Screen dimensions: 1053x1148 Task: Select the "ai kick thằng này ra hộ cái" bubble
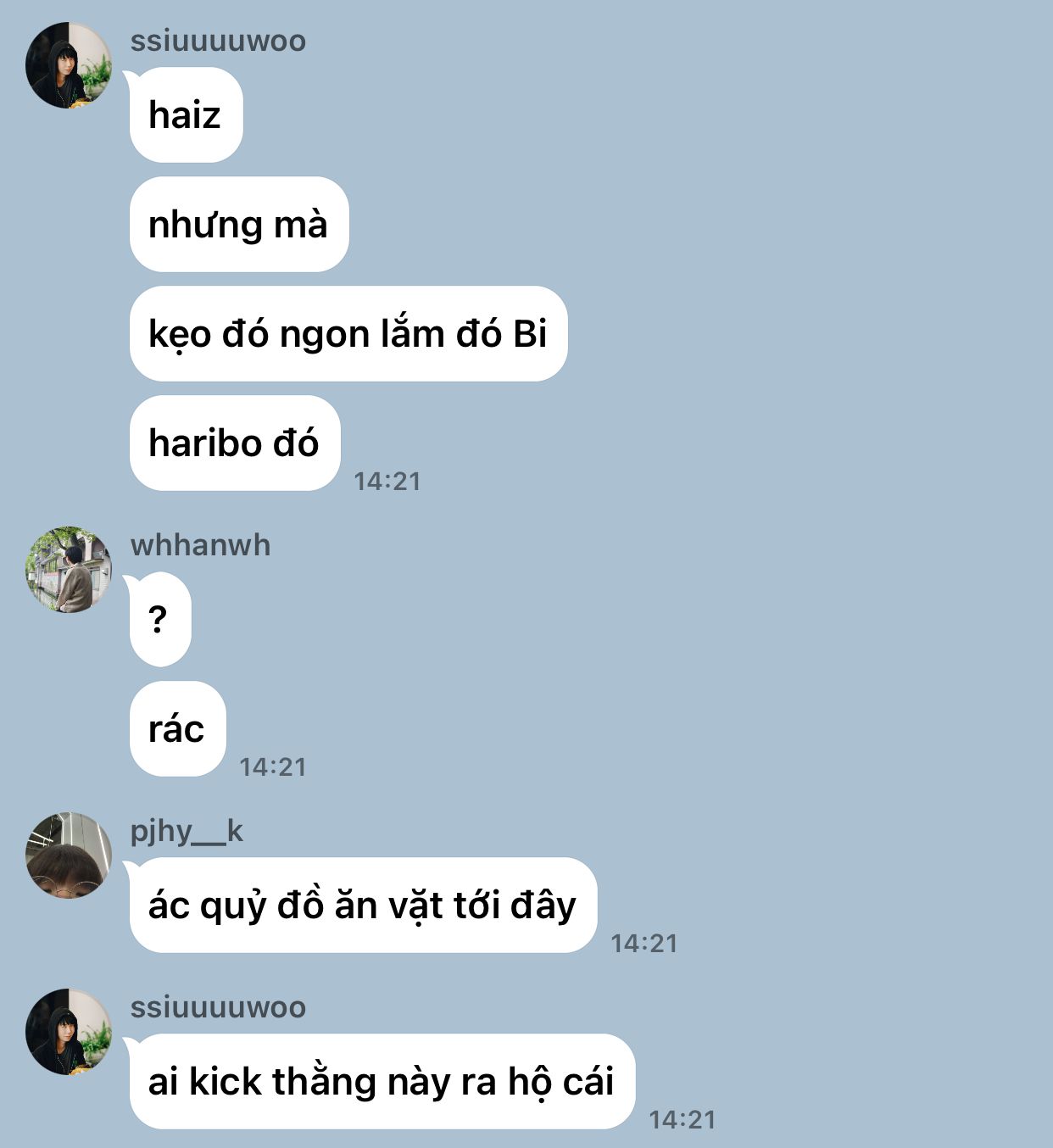coord(382,1081)
